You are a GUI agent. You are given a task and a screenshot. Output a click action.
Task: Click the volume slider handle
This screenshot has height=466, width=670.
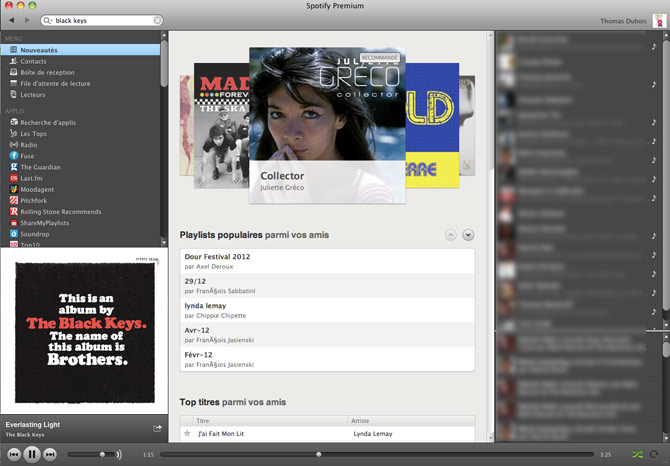tap(102, 454)
